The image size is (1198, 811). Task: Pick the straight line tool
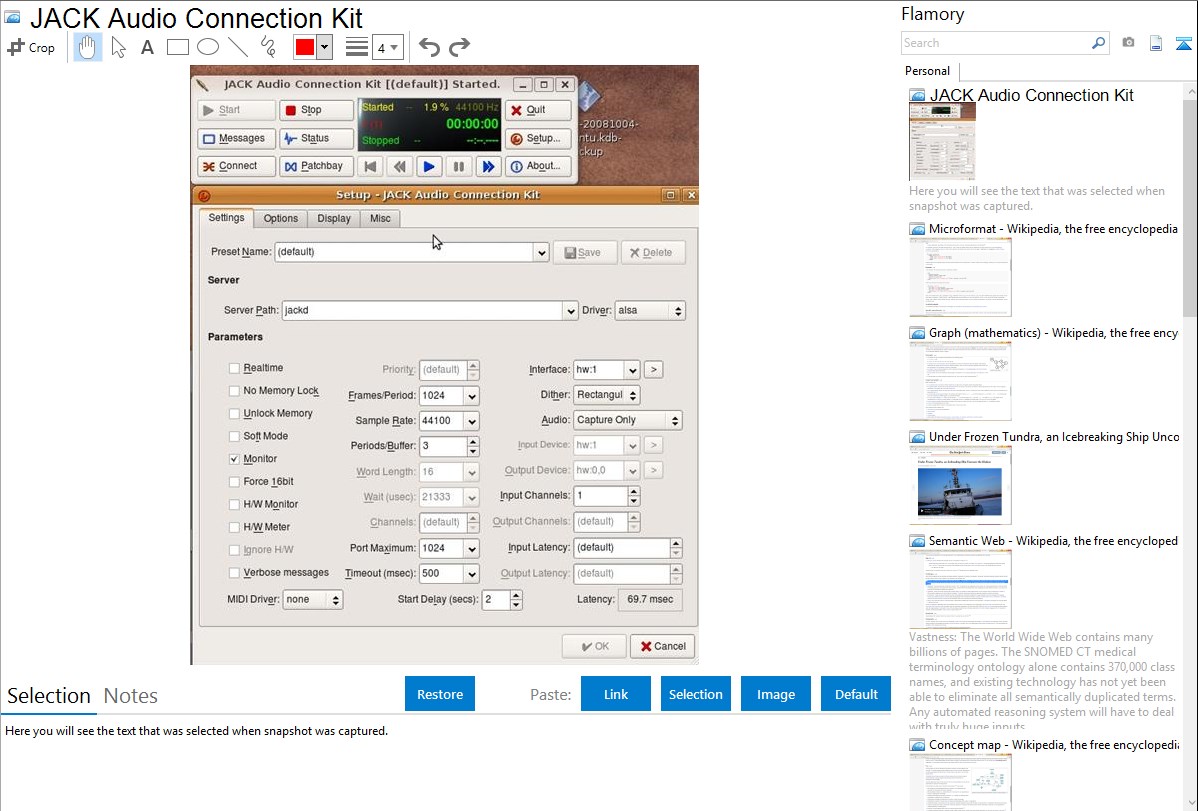(x=237, y=47)
